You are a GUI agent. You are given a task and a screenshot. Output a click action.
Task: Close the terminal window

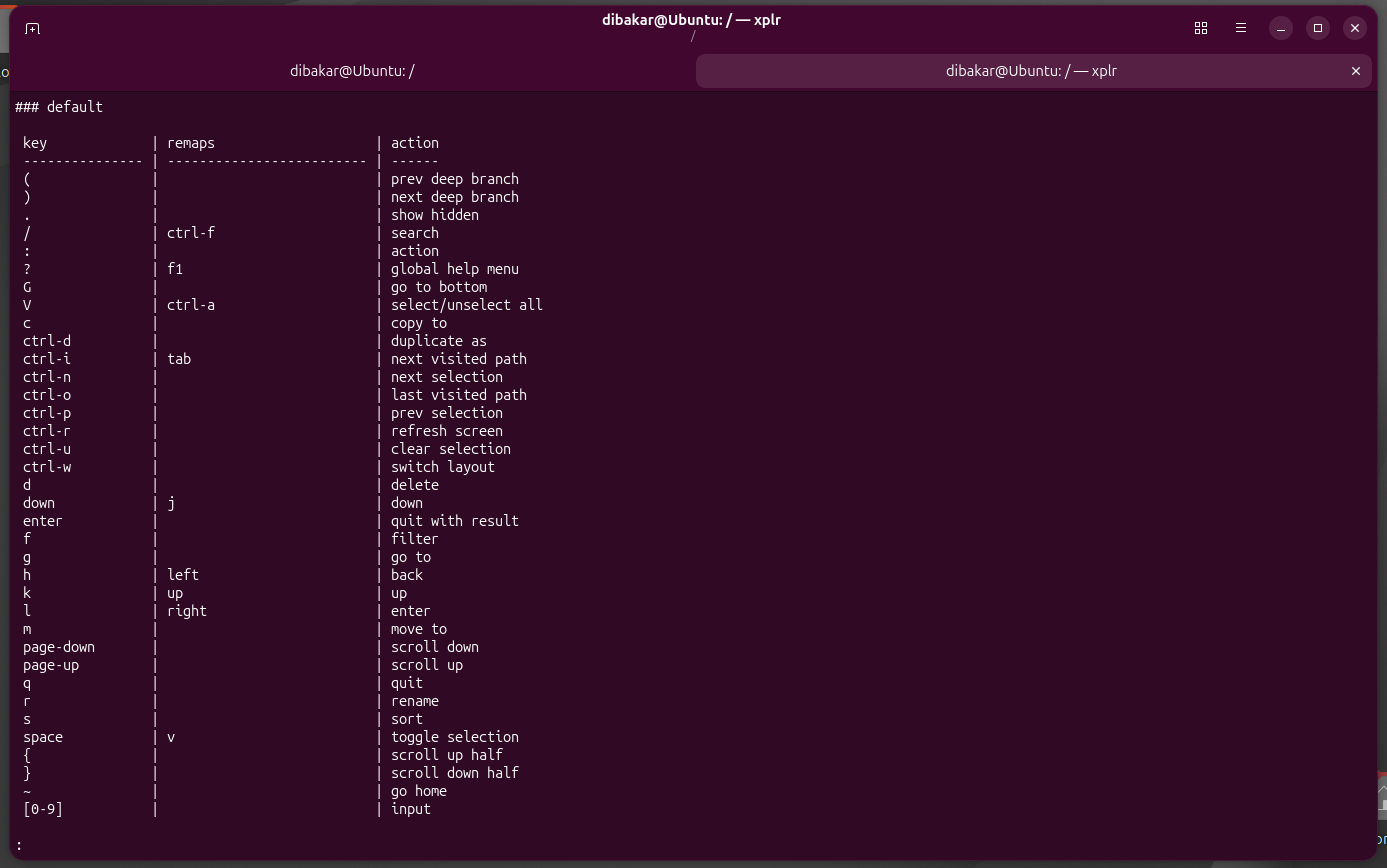coord(1355,28)
